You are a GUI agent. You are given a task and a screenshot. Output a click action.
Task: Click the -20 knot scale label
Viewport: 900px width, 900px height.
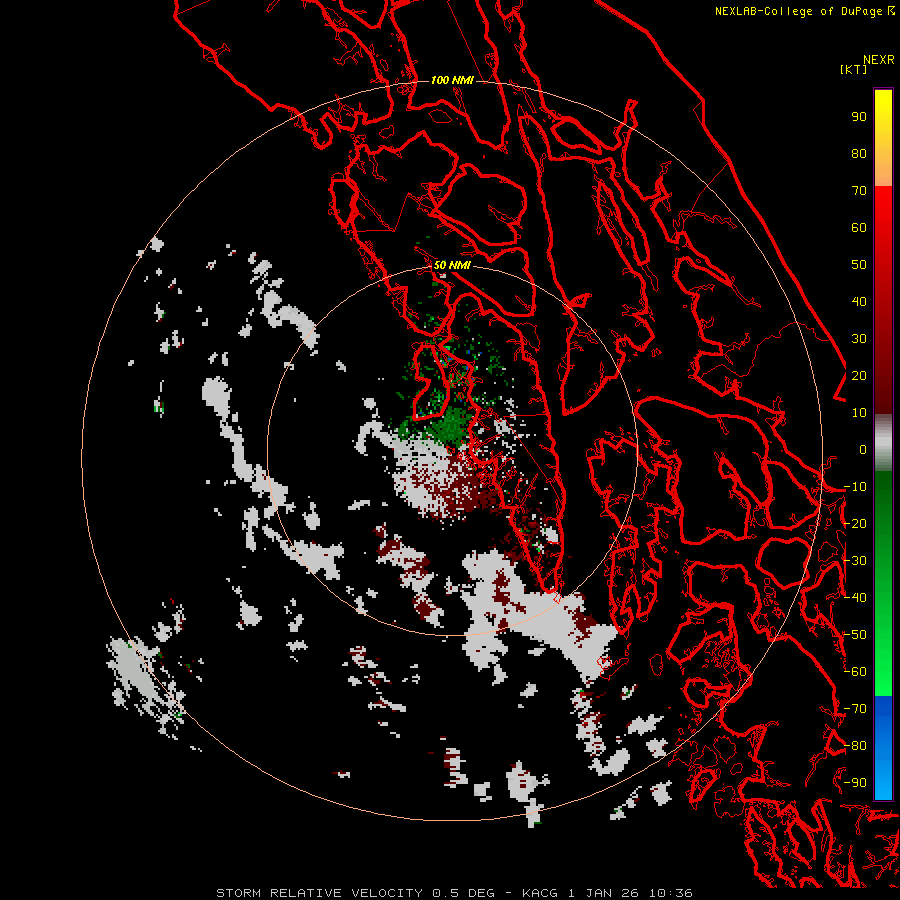(x=855, y=523)
